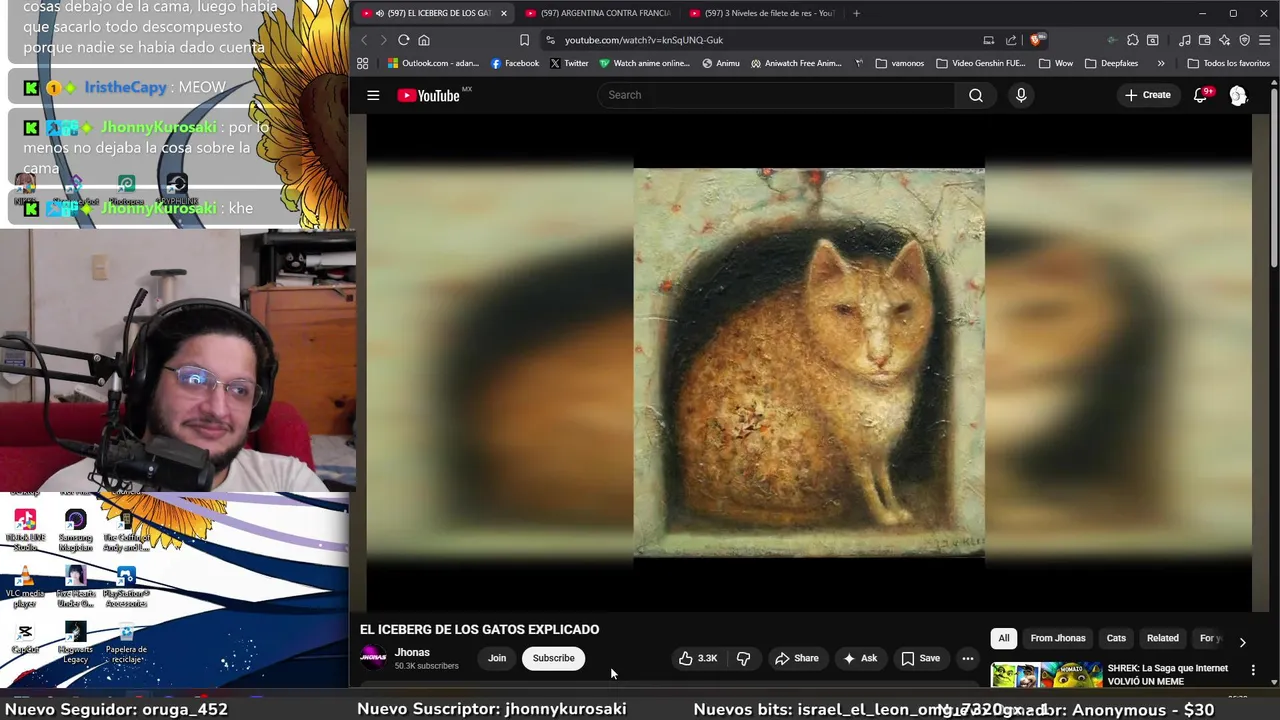The width and height of the screenshot is (1280, 720).
Task: Open the YouTube hamburger guide menu
Action: tap(373, 95)
